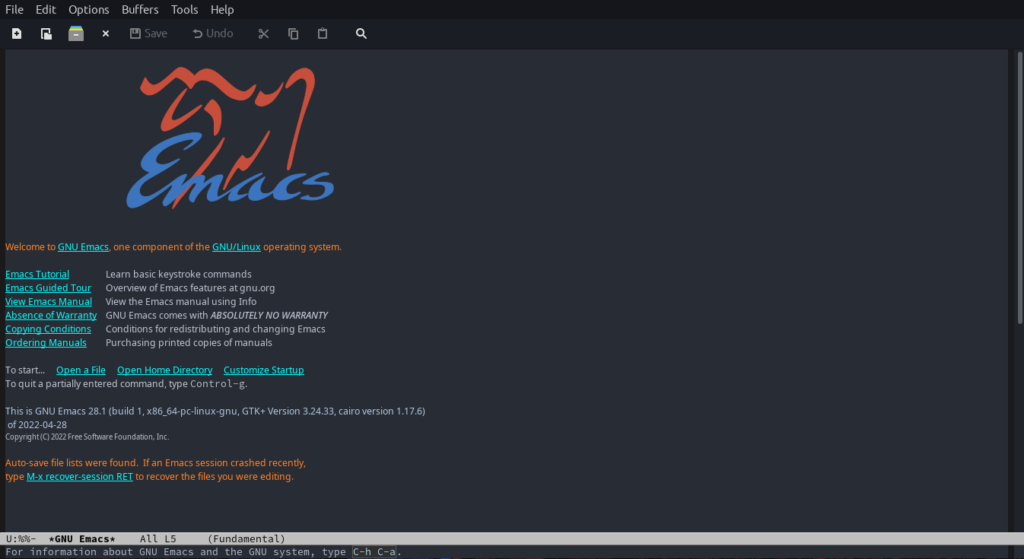Click the Open a File link
Screen dimensions: 1024x559
(x=81, y=370)
